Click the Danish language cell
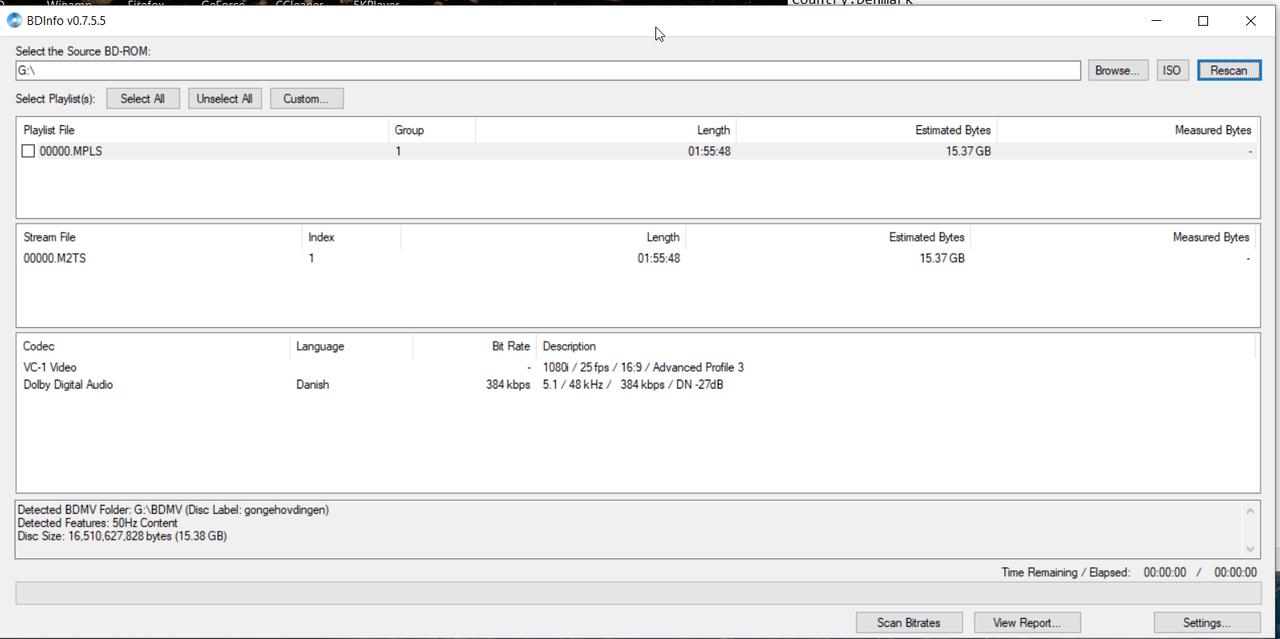This screenshot has height=639, width=1280. click(x=313, y=385)
